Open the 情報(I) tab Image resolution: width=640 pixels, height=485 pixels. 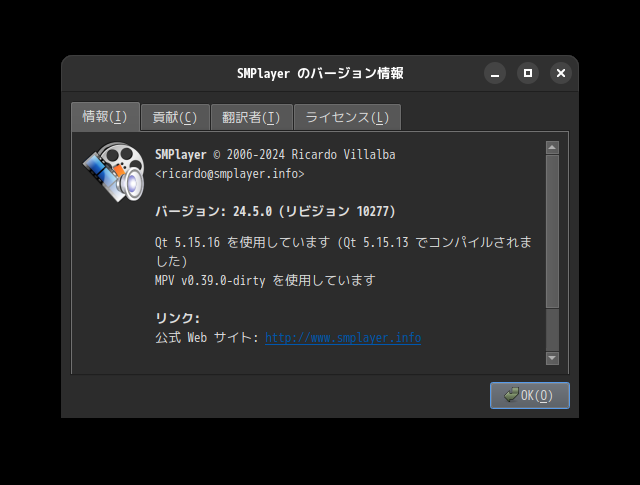point(105,117)
